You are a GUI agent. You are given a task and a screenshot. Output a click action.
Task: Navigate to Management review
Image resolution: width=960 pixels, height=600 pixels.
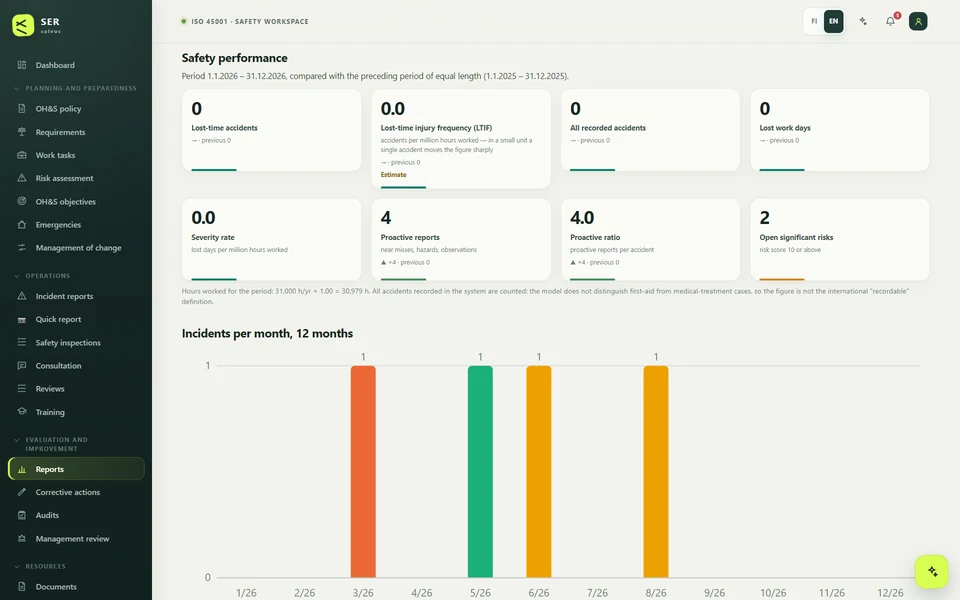coord(76,539)
